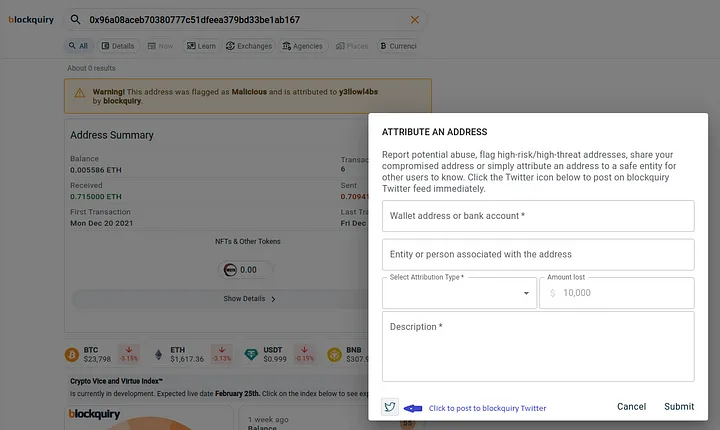Open the Agencies tab
The height and width of the screenshot is (430, 720).
pos(303,46)
